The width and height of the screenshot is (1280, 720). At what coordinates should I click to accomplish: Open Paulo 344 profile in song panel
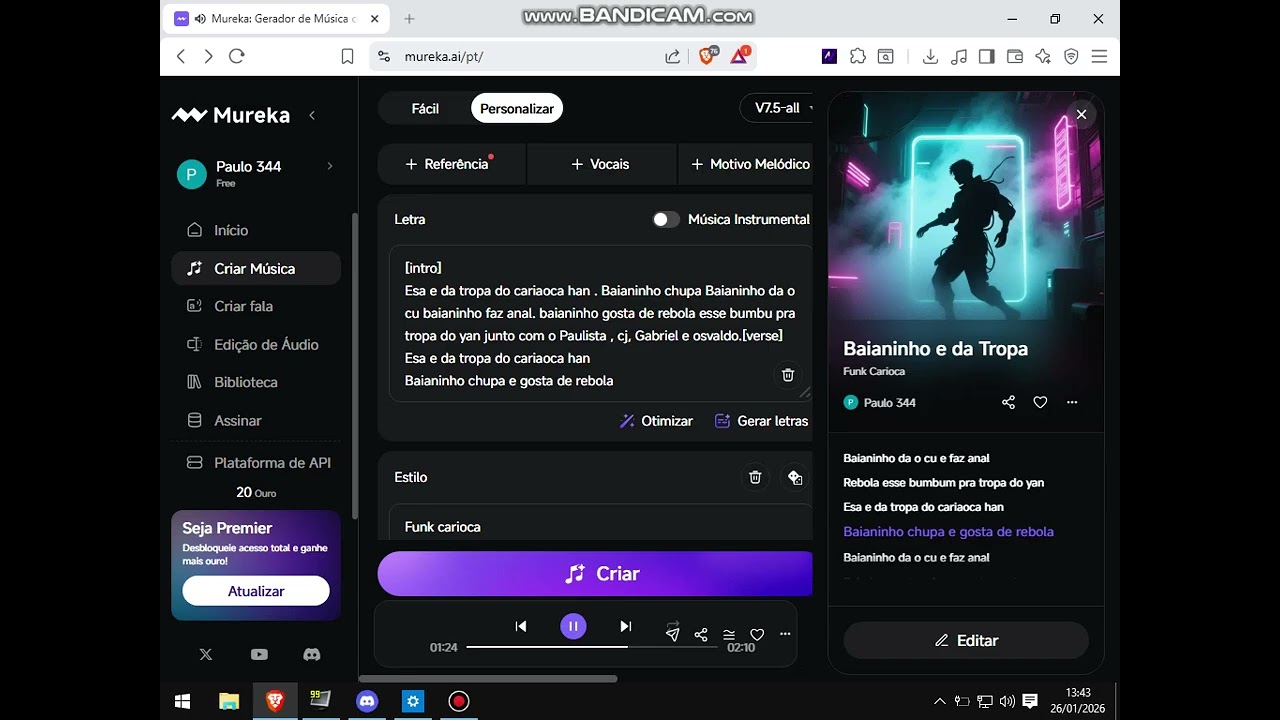(880, 402)
